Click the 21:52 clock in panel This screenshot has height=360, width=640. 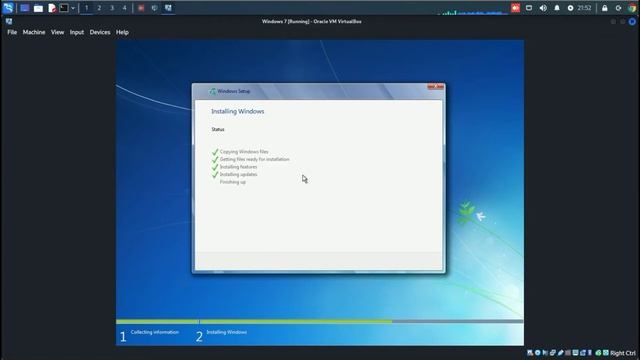[584, 8]
